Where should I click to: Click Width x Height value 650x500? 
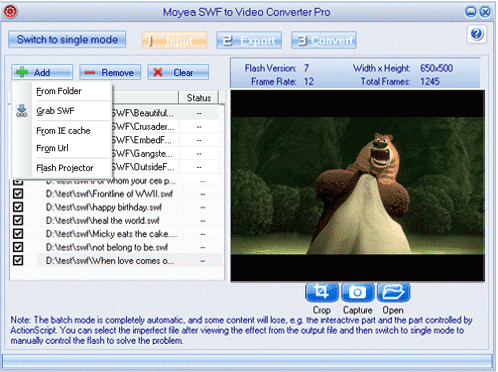click(x=436, y=68)
